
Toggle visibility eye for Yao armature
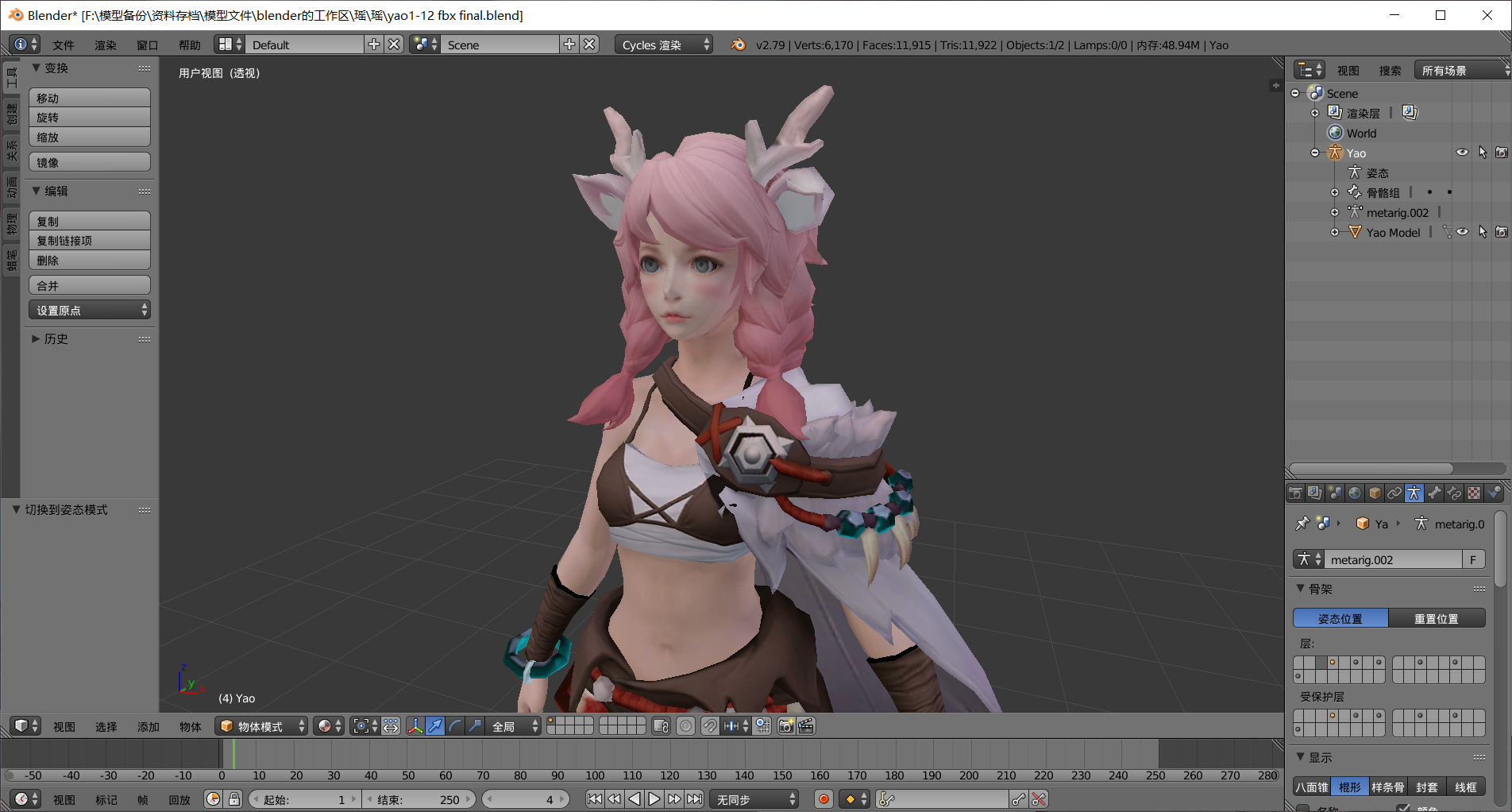pos(1462,153)
